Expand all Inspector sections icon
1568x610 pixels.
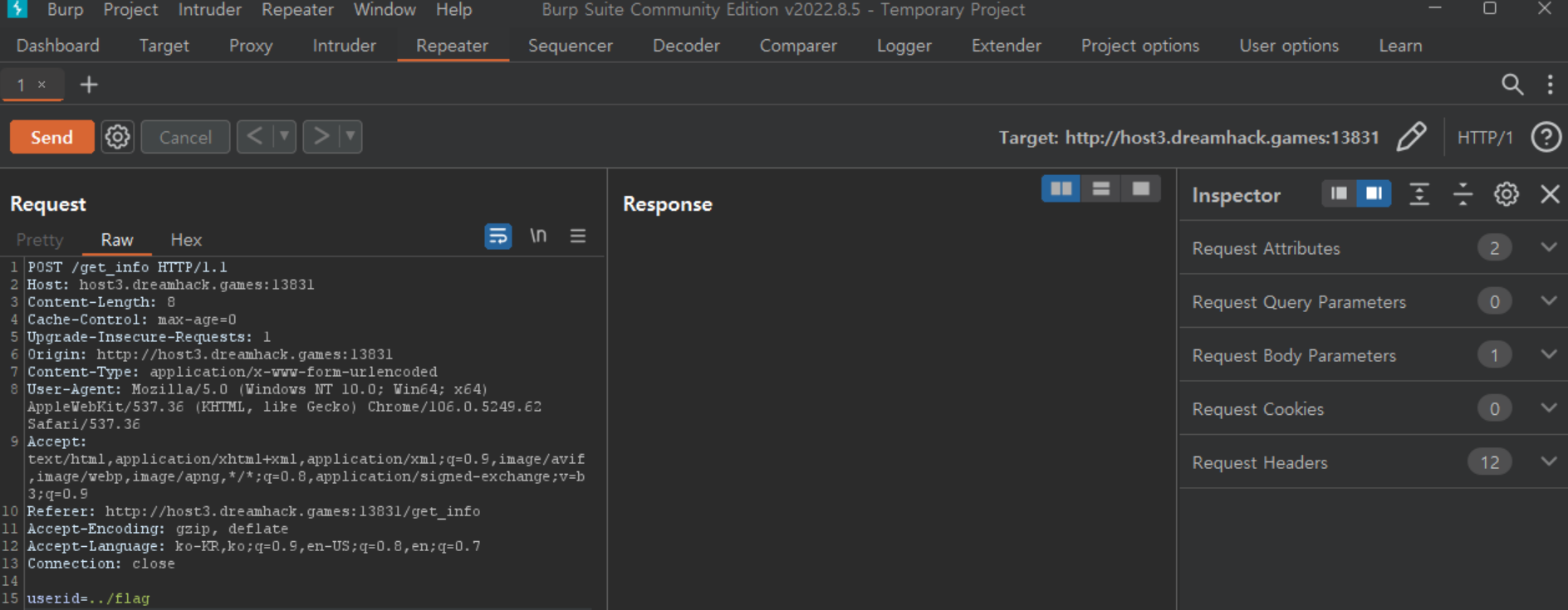(1419, 194)
